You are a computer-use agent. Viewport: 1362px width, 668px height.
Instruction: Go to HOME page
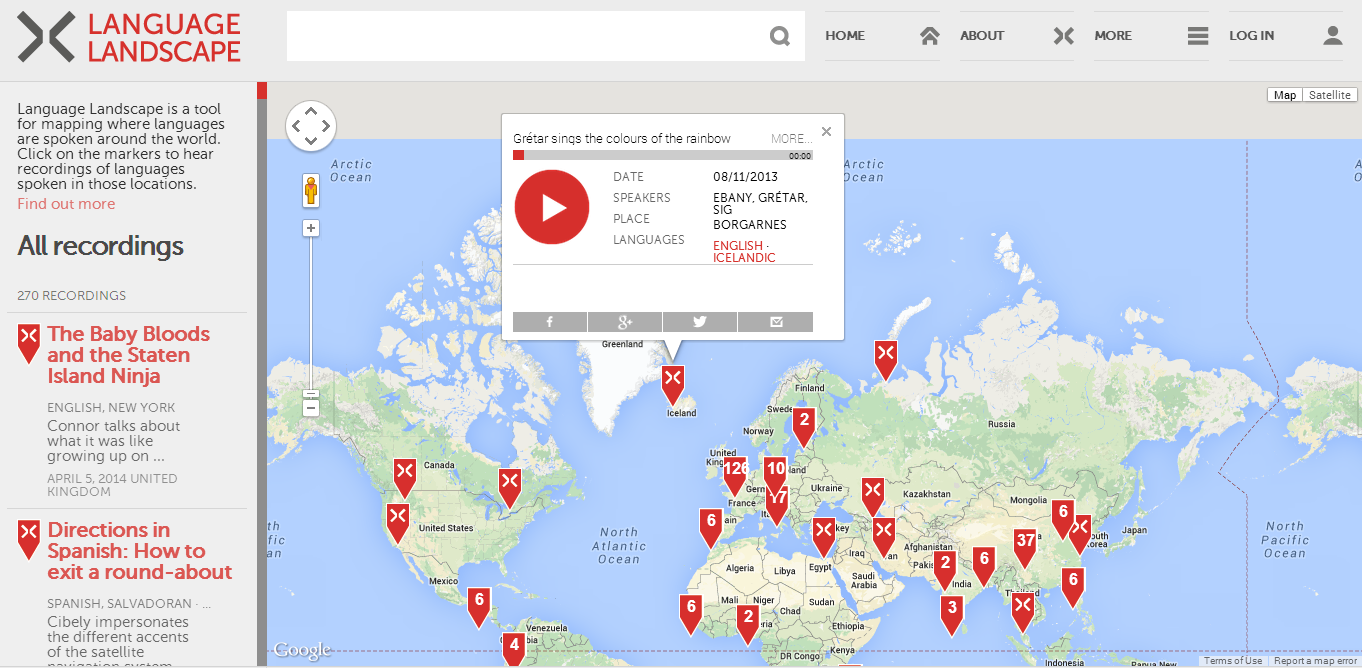tap(882, 36)
